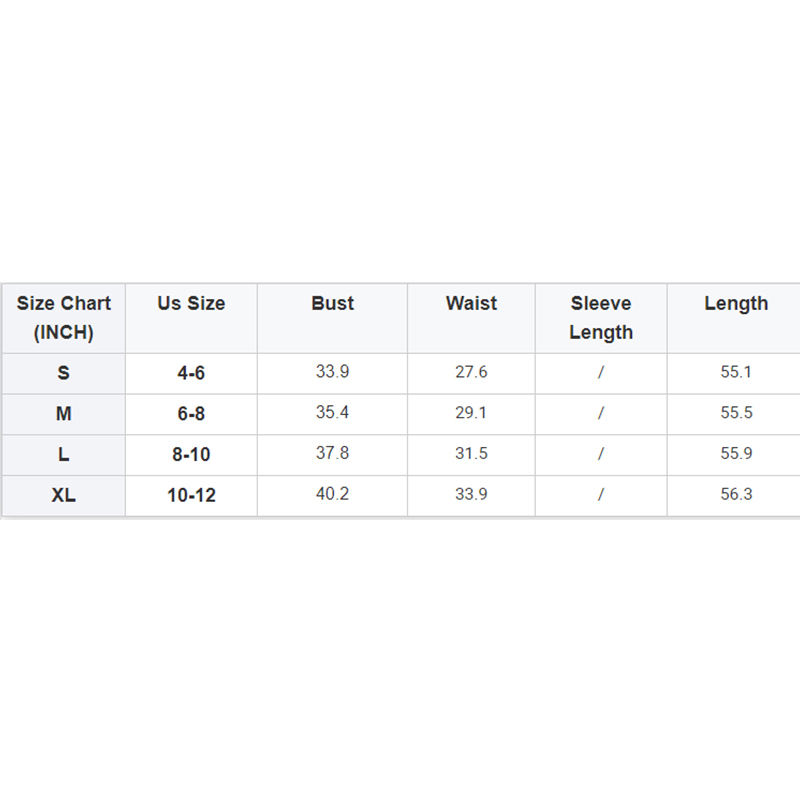
Task: Select the 56.3 length value for XL
Action: (x=736, y=494)
